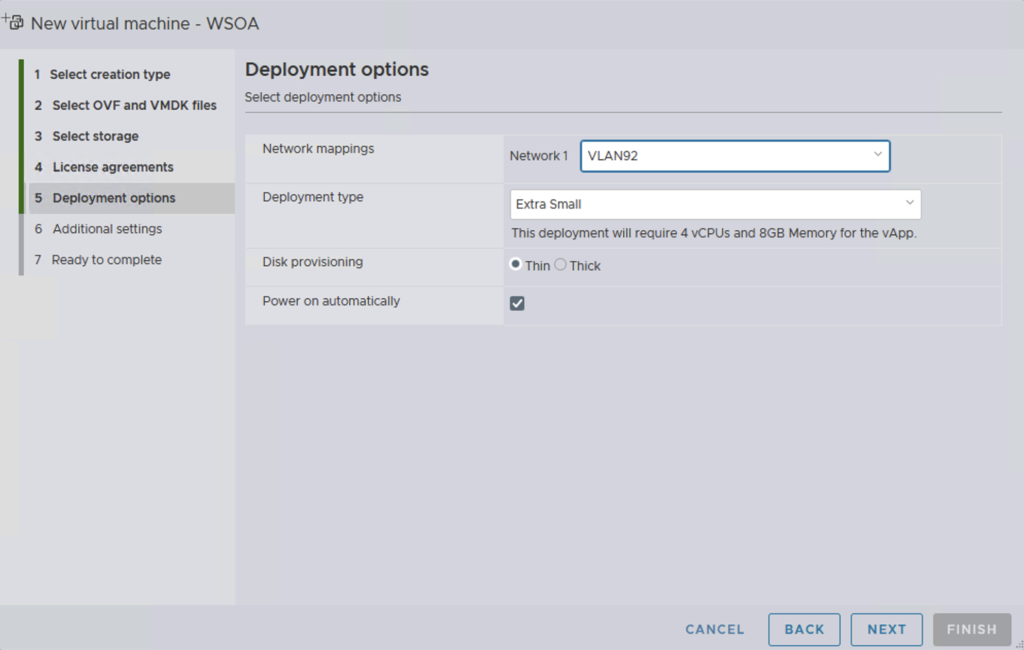Open step 7 Ready to complete
Image resolution: width=1024 pixels, height=650 pixels.
point(106,260)
